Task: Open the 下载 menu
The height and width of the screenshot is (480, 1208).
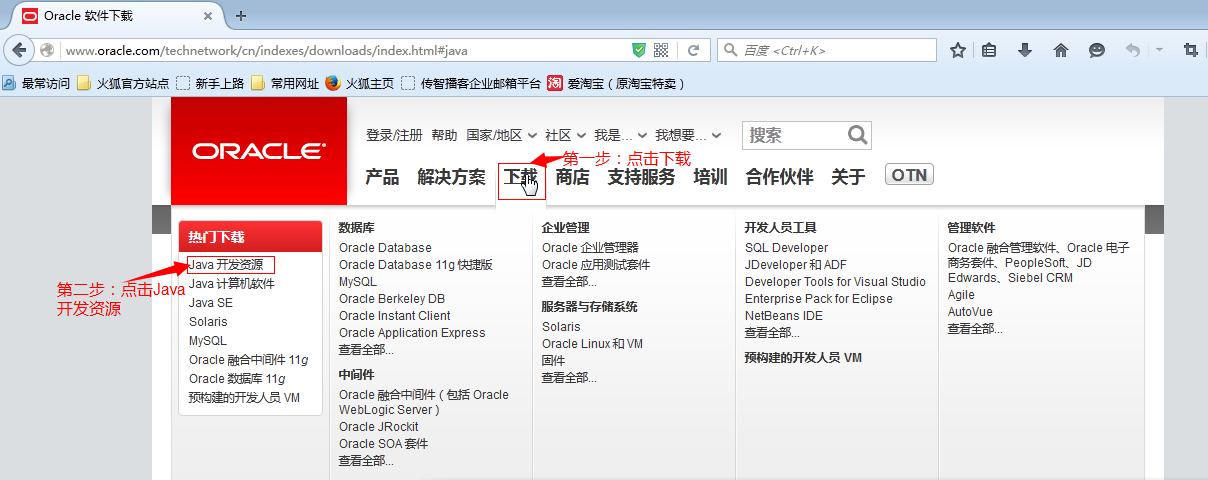Action: click(521, 177)
